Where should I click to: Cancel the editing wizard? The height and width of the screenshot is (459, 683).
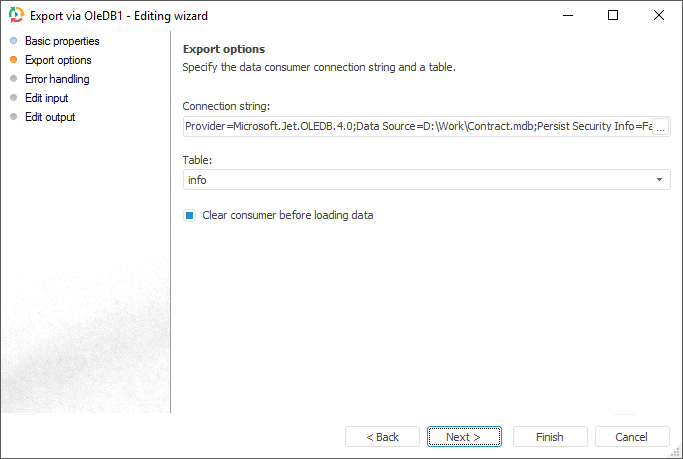pyautogui.click(x=632, y=437)
